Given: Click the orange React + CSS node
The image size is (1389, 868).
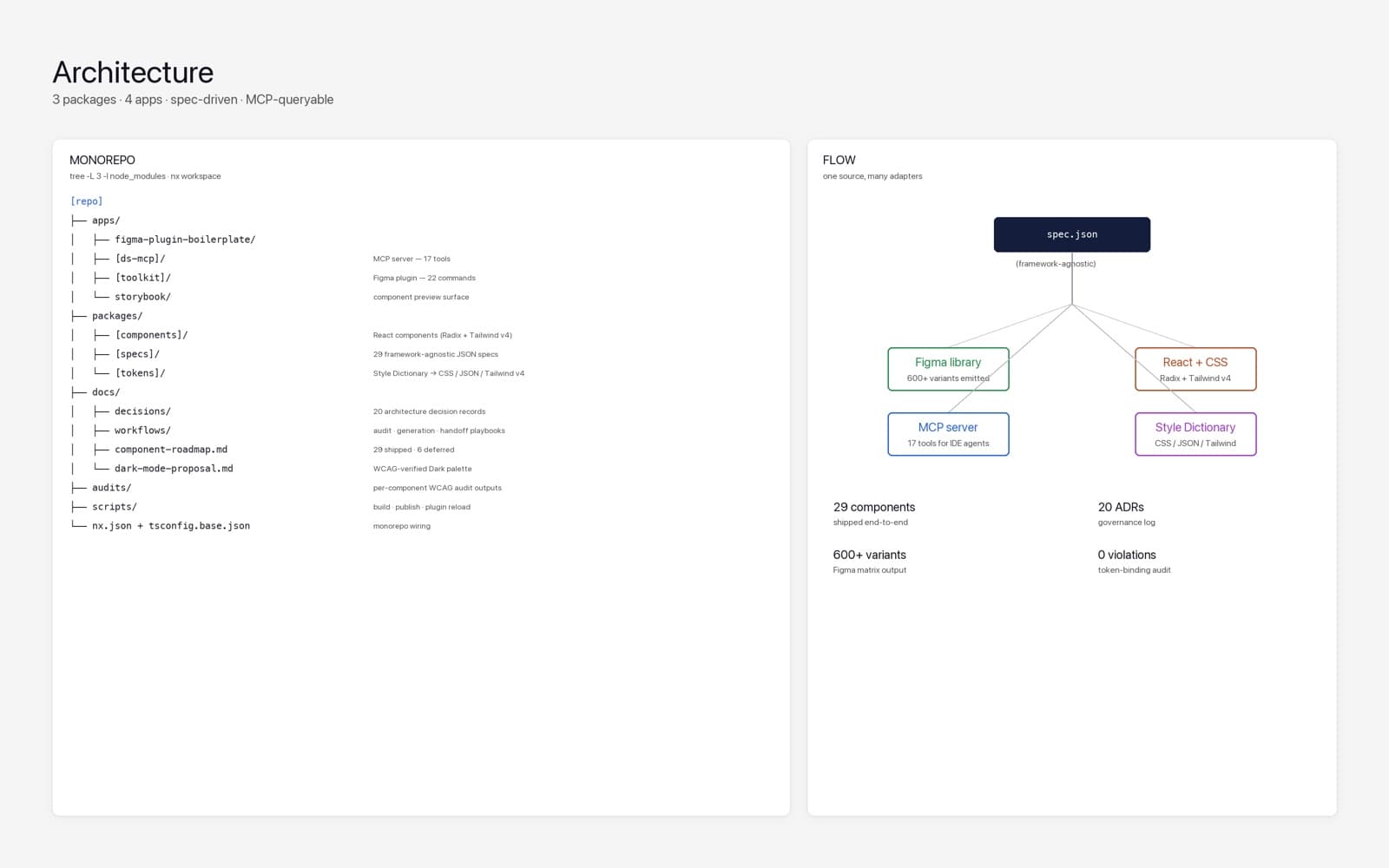Looking at the screenshot, I should point(1195,369).
